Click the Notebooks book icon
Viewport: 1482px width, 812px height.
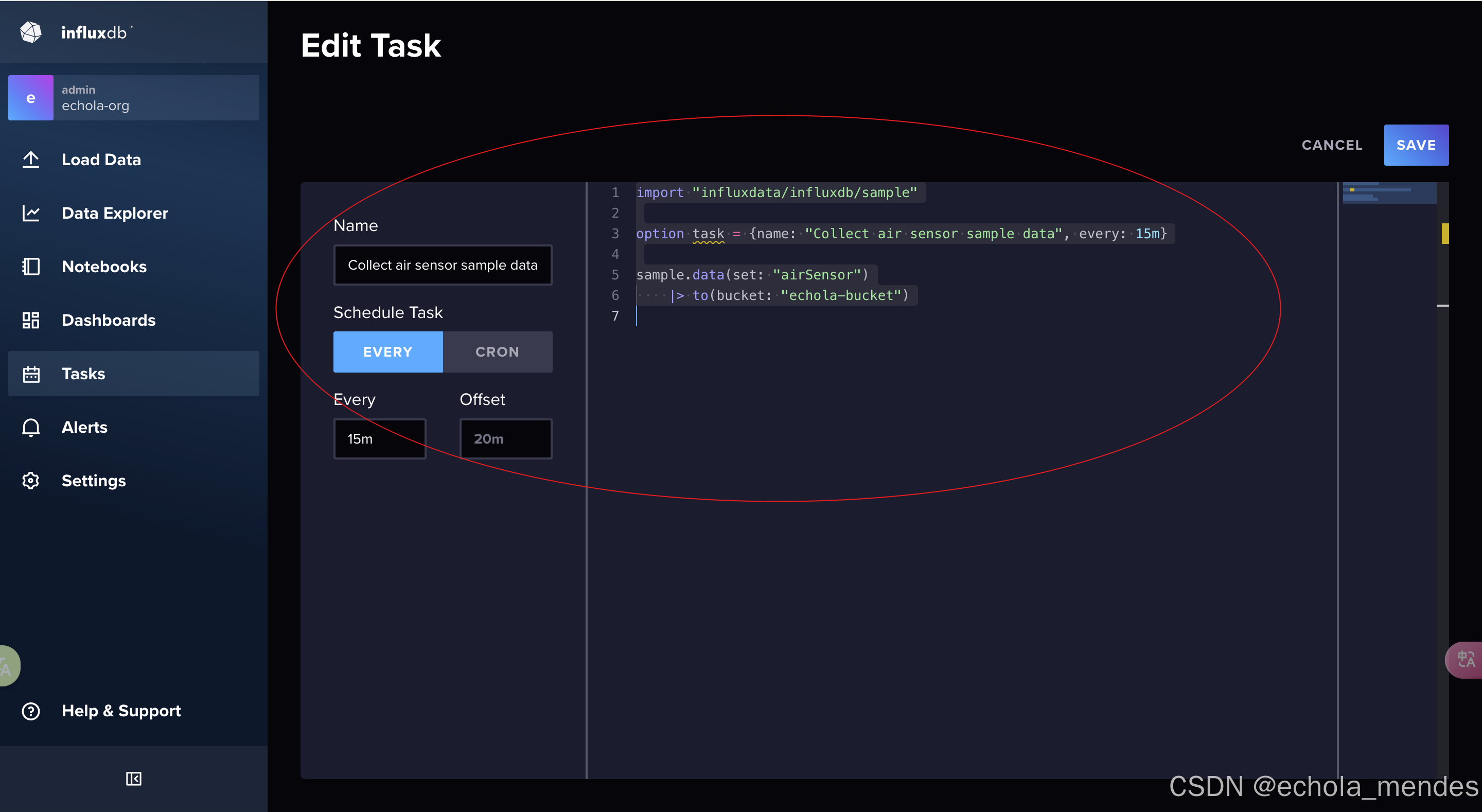pyautogui.click(x=30, y=267)
